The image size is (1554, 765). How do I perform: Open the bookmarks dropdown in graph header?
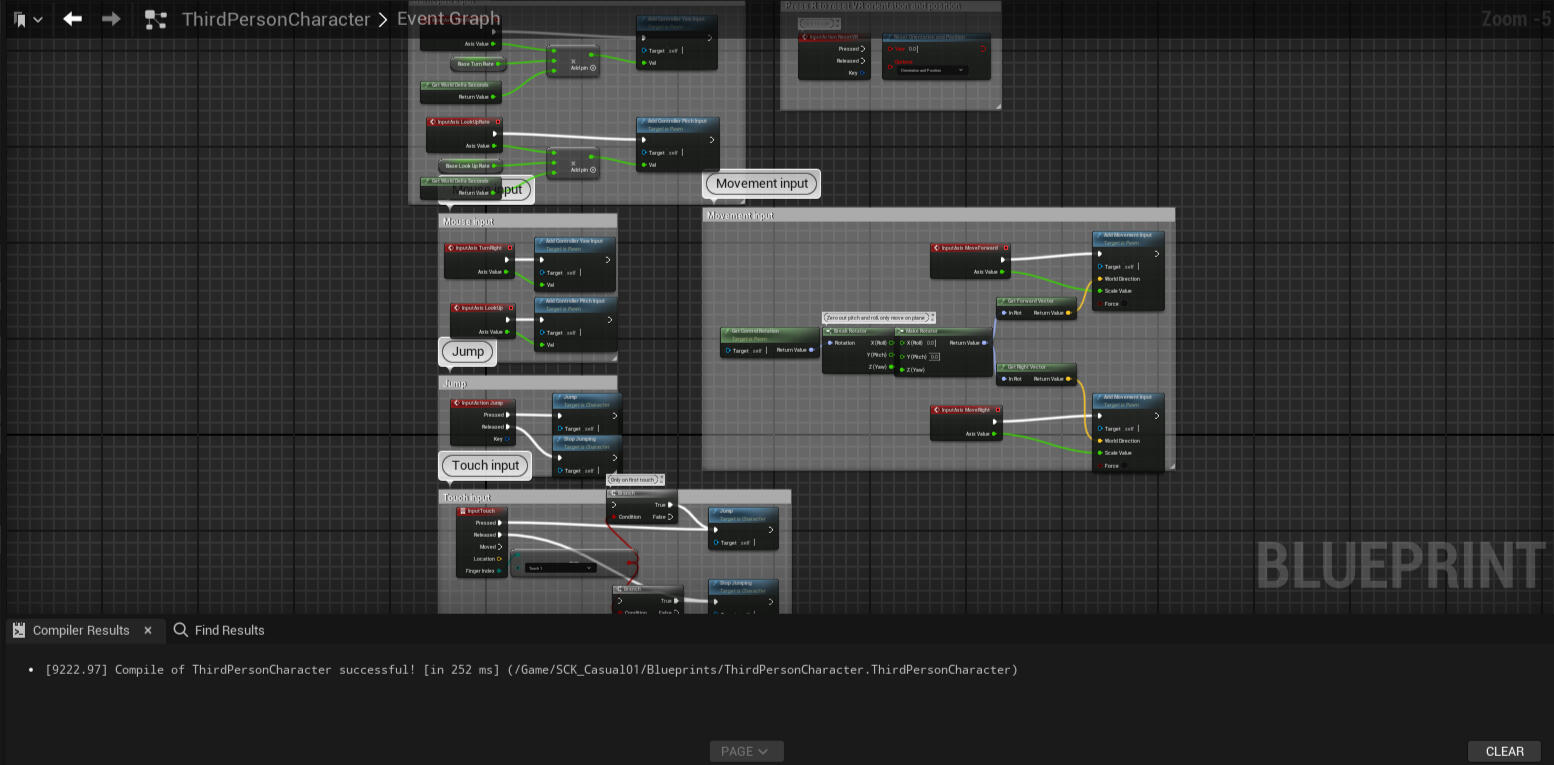click(x=27, y=19)
